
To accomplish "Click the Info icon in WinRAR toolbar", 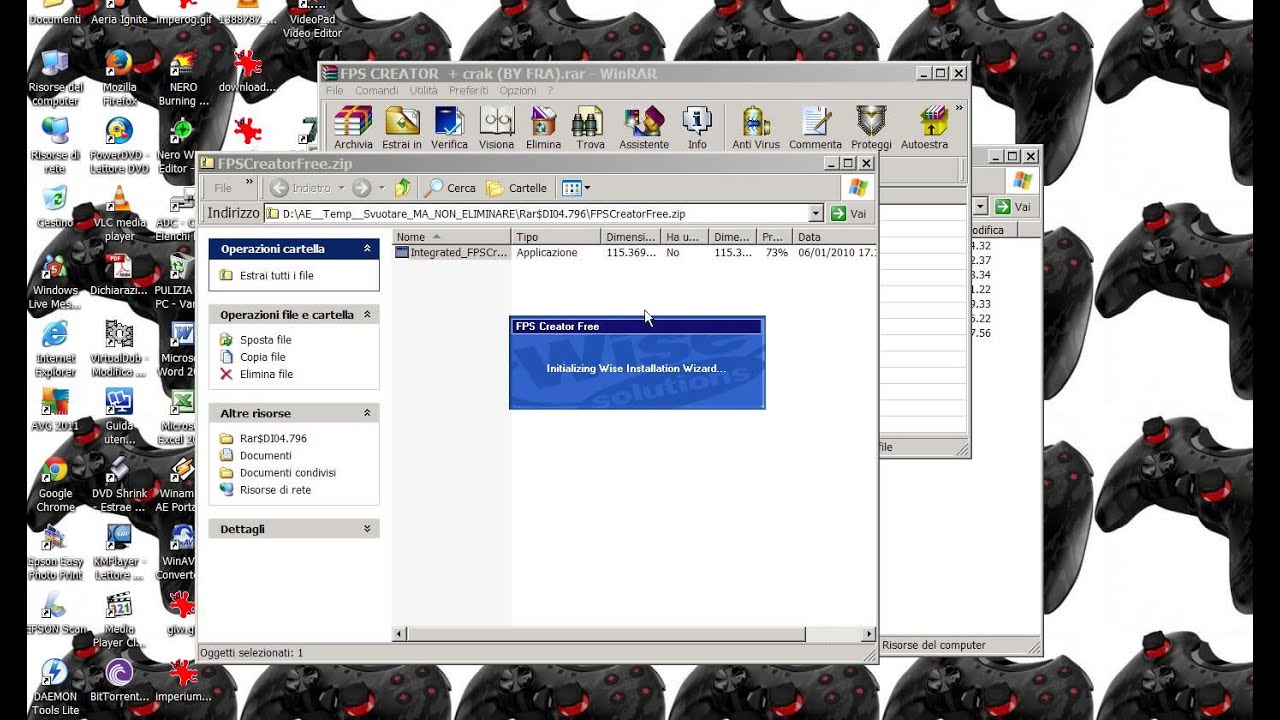I will pyautogui.click(x=697, y=127).
